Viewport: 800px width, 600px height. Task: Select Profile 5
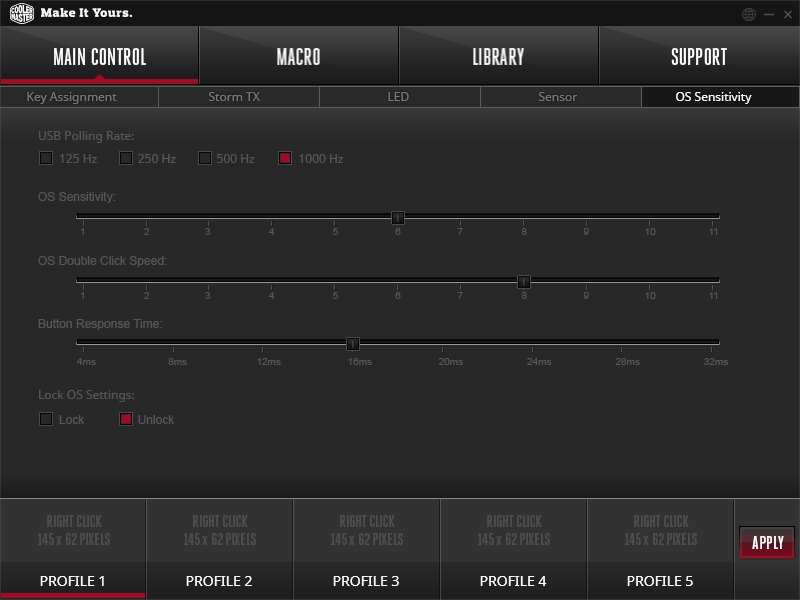[660, 581]
